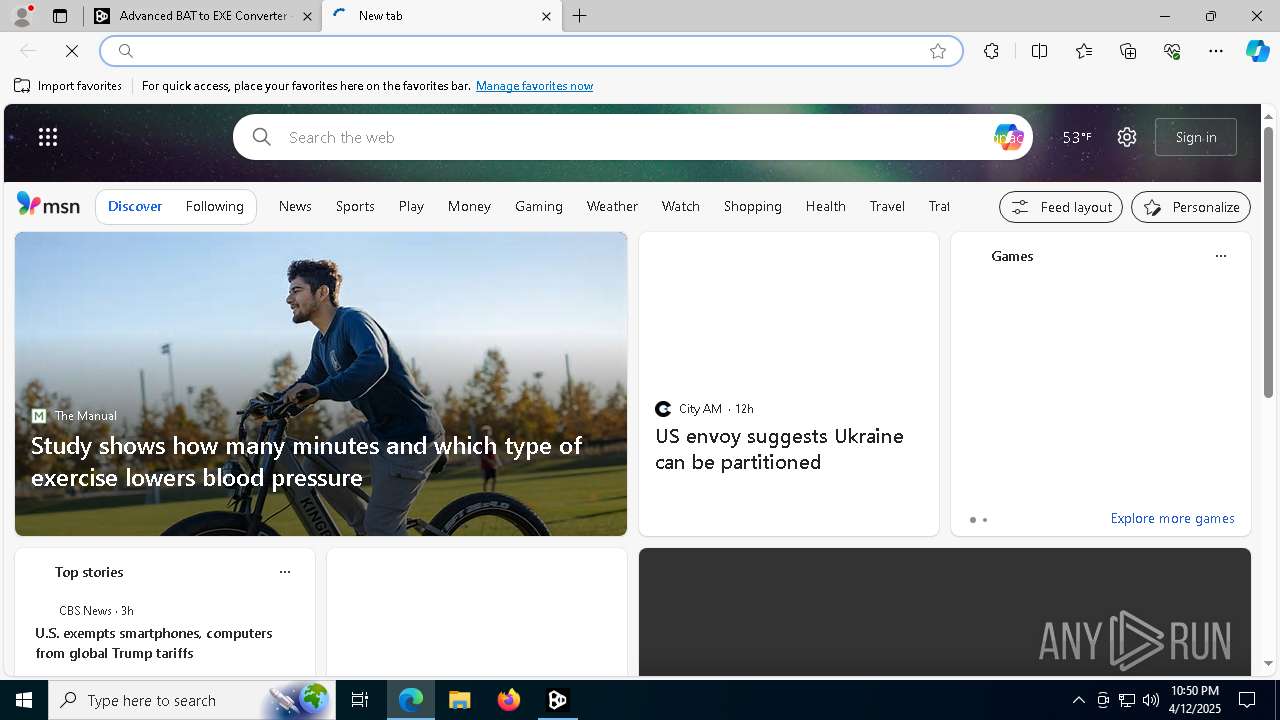Open U.S. exempts smartphones tariff story
Viewport: 1280px width, 720px height.
pyautogui.click(x=154, y=643)
